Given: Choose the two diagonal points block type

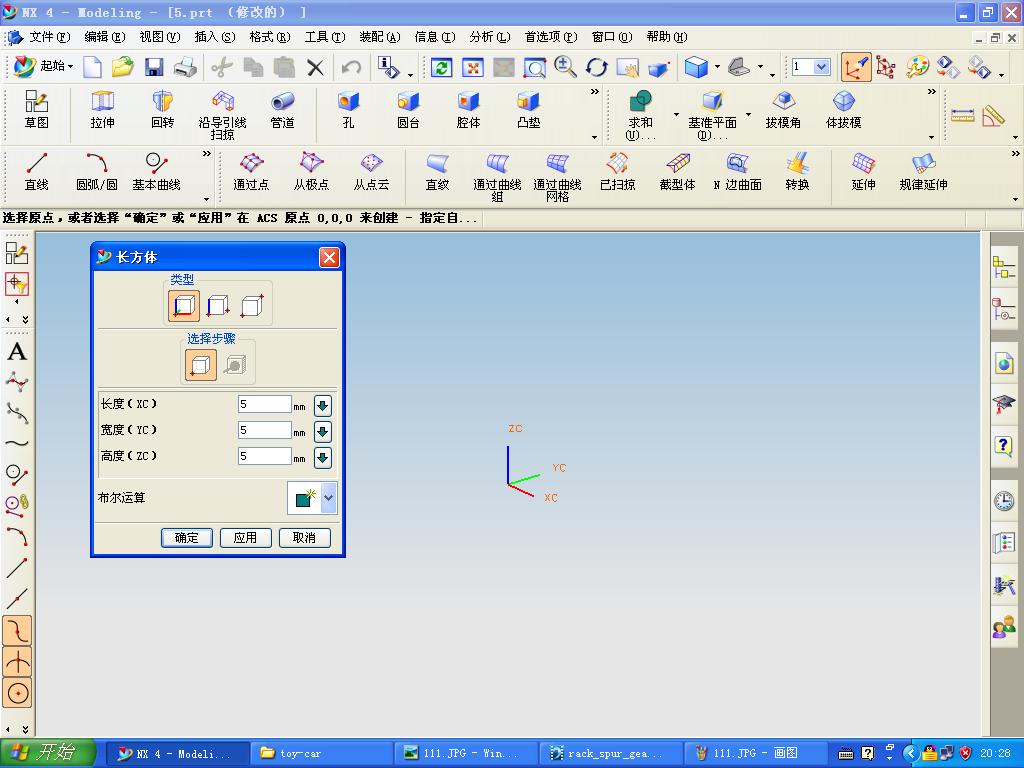Looking at the screenshot, I should click(x=251, y=306).
